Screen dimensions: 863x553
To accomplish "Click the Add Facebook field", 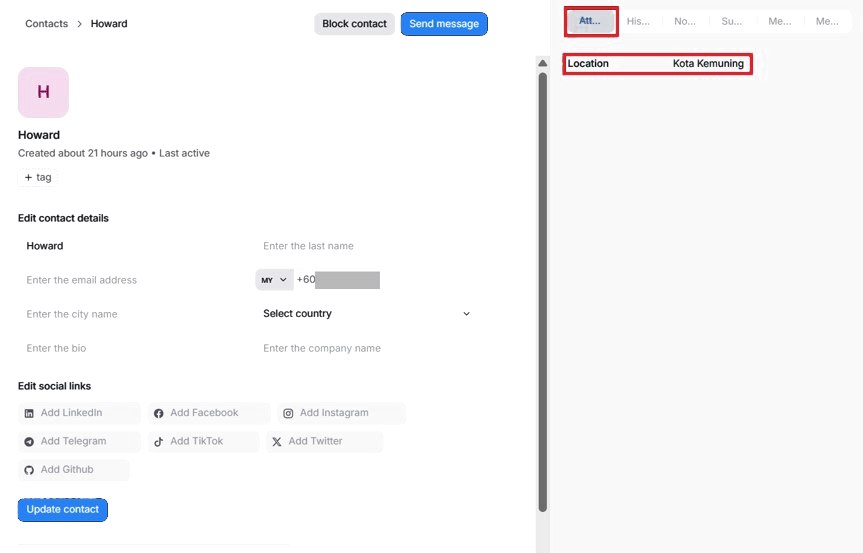I will click(x=209, y=413).
